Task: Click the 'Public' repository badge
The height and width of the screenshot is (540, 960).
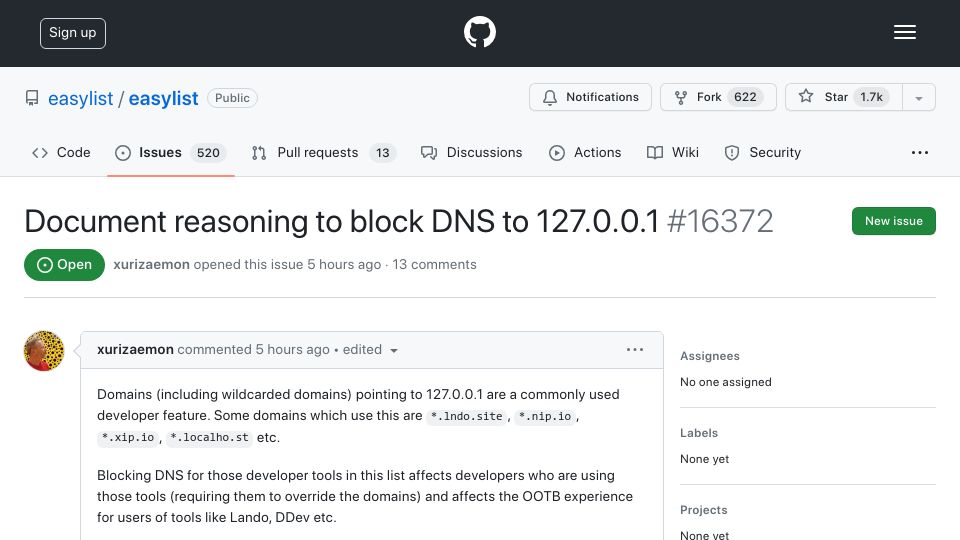Action: 232,98
